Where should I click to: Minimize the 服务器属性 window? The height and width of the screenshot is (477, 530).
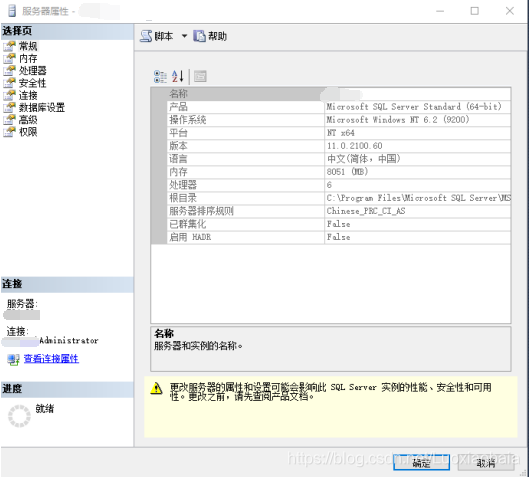tap(440, 11)
